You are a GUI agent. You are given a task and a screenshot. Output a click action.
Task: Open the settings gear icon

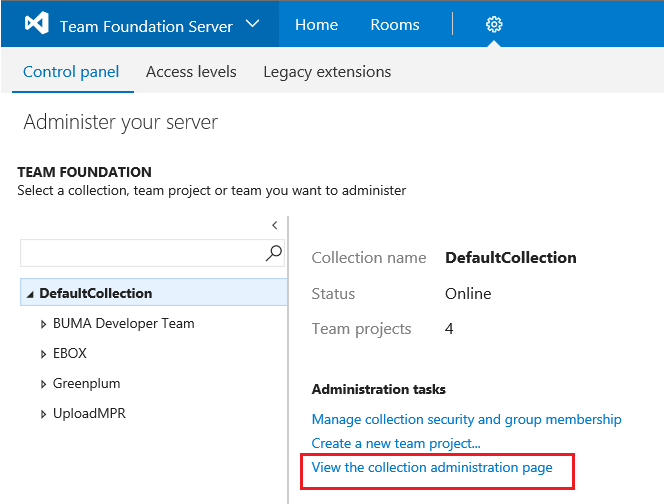pos(493,25)
